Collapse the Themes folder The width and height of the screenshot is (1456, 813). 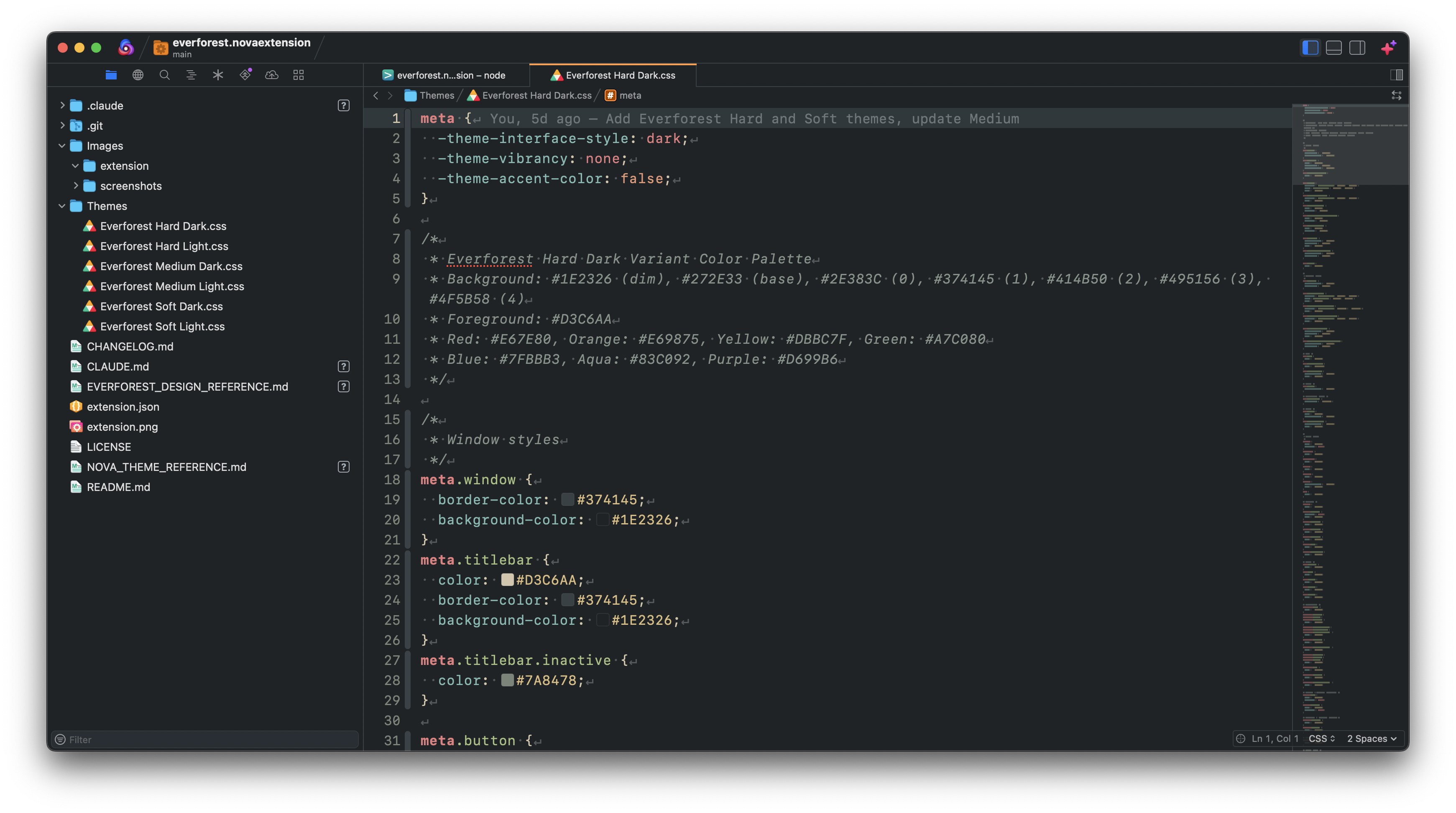tap(61, 206)
